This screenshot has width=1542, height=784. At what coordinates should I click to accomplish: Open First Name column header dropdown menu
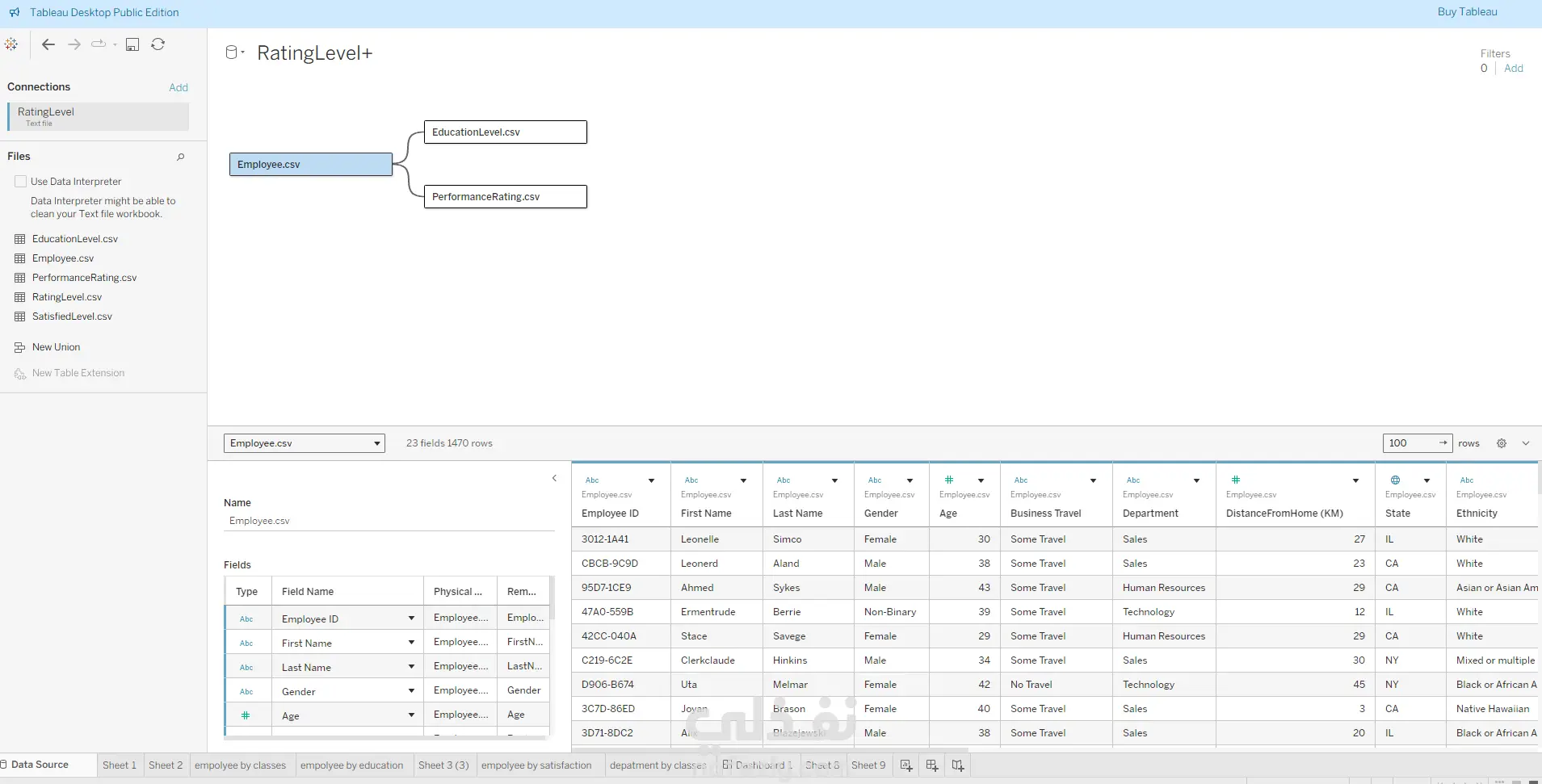[743, 480]
